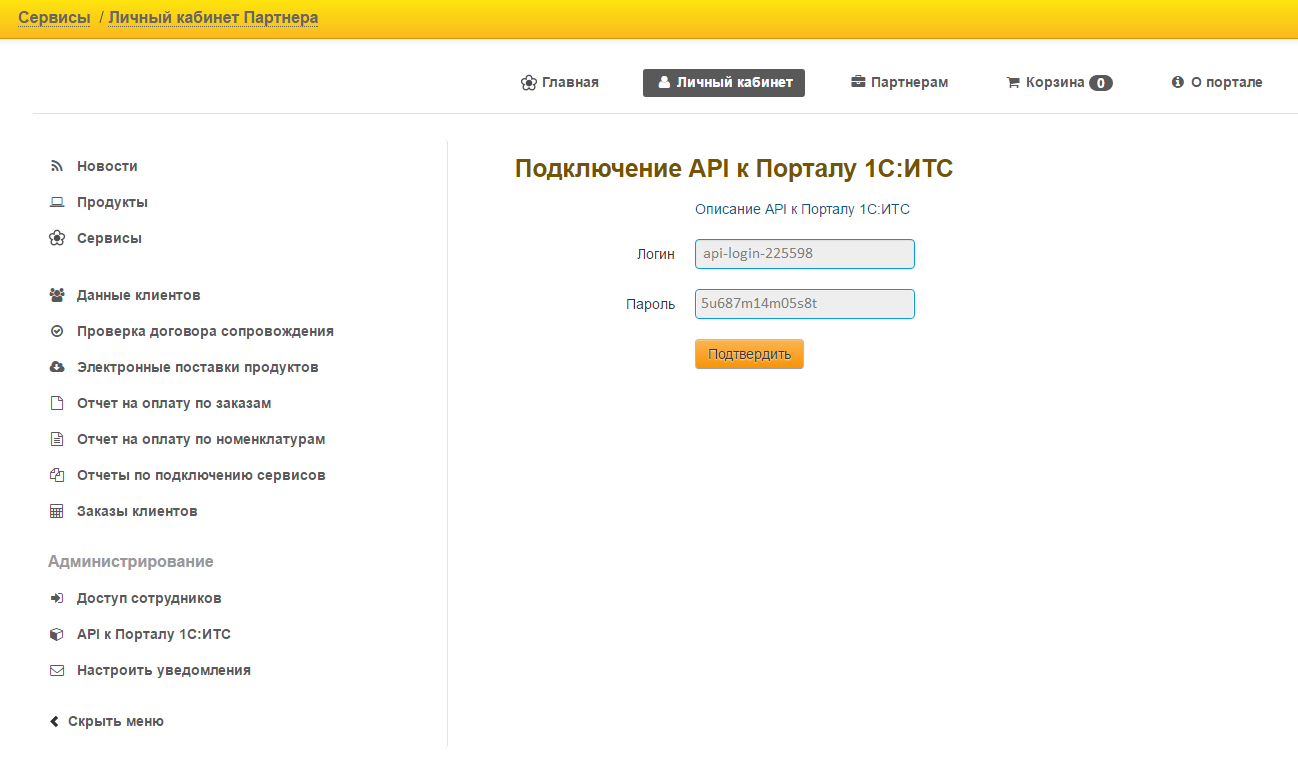Open Отчеты по подключению сервисов
The image size is (1298, 769).
201,475
